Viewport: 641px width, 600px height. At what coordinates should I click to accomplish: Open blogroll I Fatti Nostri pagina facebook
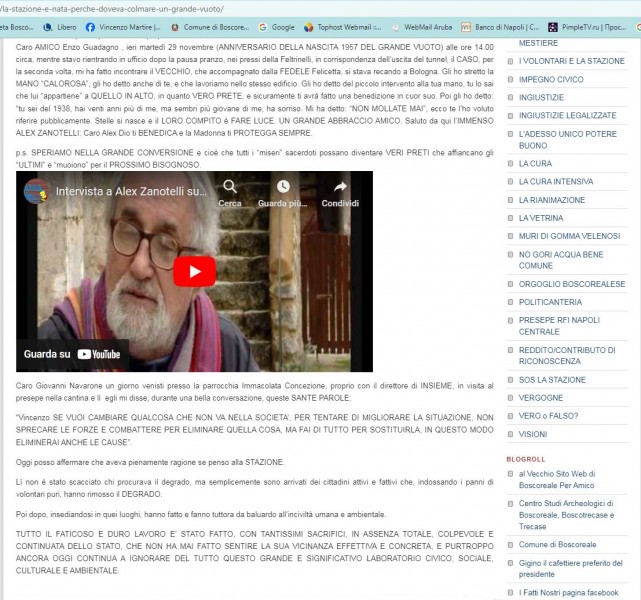coord(568,593)
